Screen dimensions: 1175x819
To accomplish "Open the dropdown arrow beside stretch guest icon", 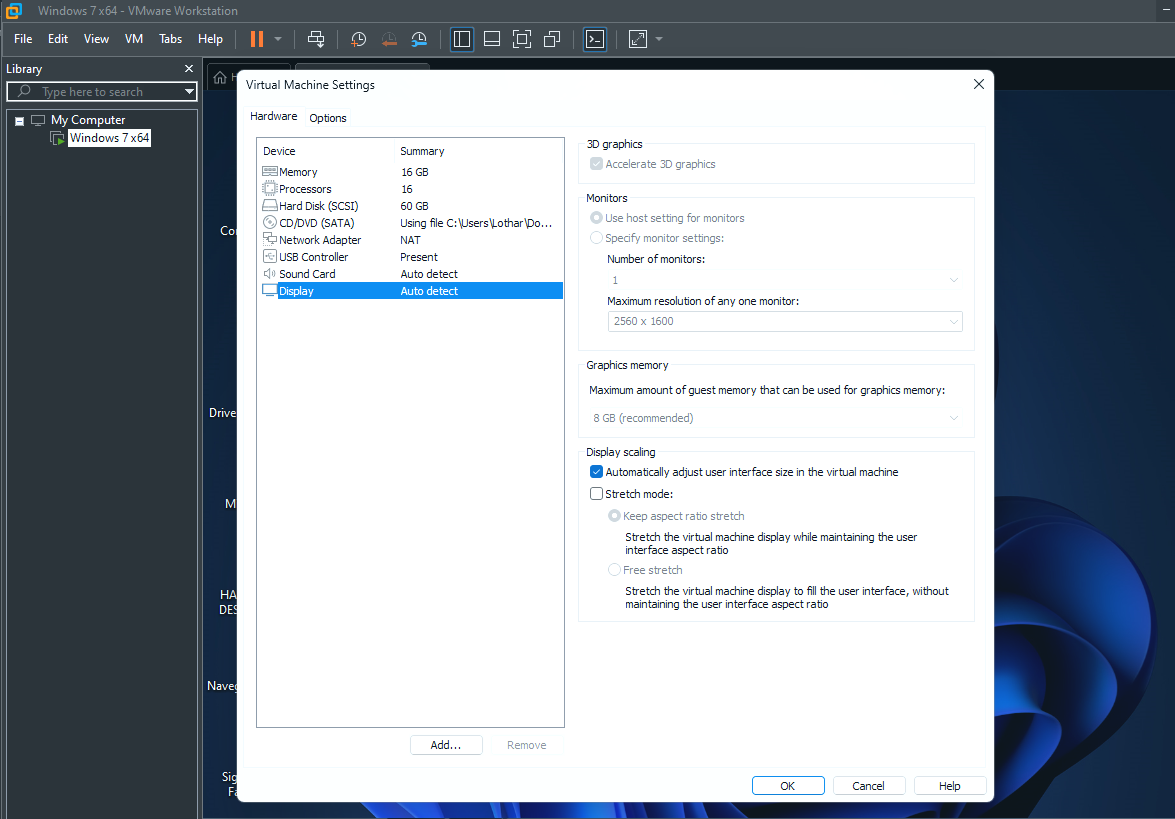I will [x=659, y=39].
